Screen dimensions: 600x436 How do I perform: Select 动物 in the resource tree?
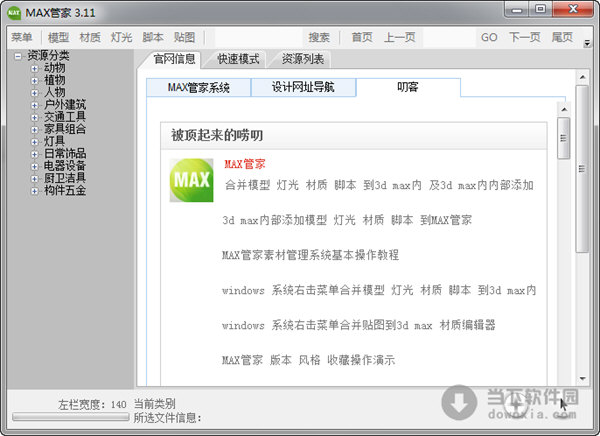pos(54,68)
